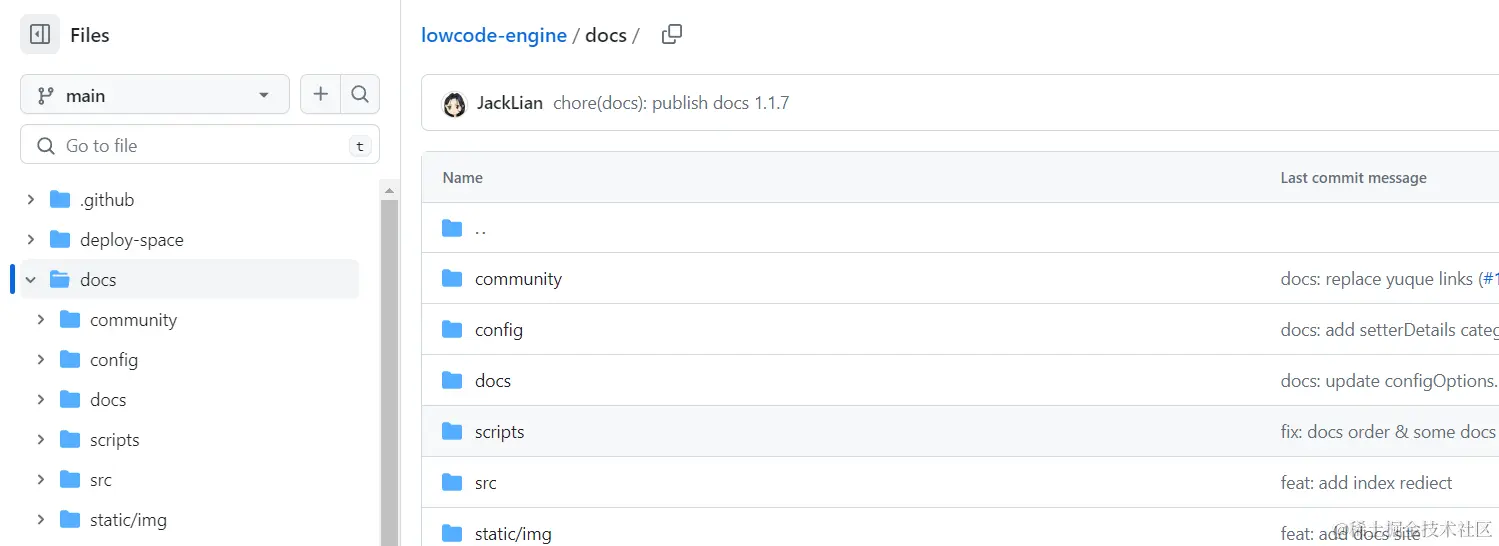The width and height of the screenshot is (1499, 546).
Task: Collapse the docs folder in tree
Action: point(31,280)
